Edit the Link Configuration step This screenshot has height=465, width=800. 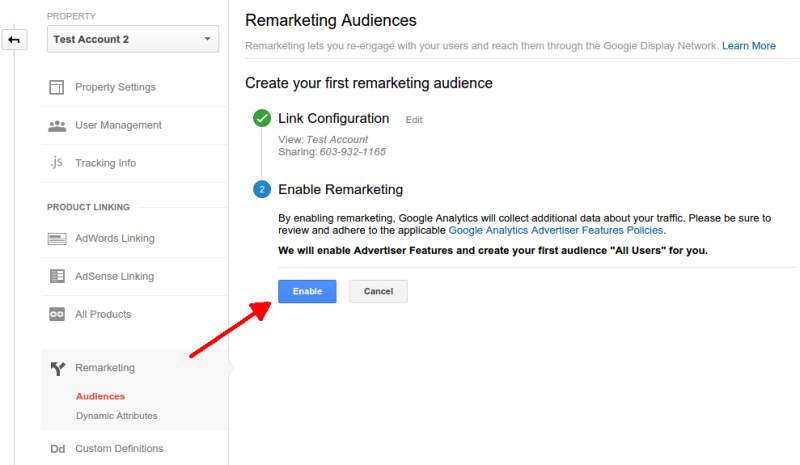pyautogui.click(x=414, y=120)
